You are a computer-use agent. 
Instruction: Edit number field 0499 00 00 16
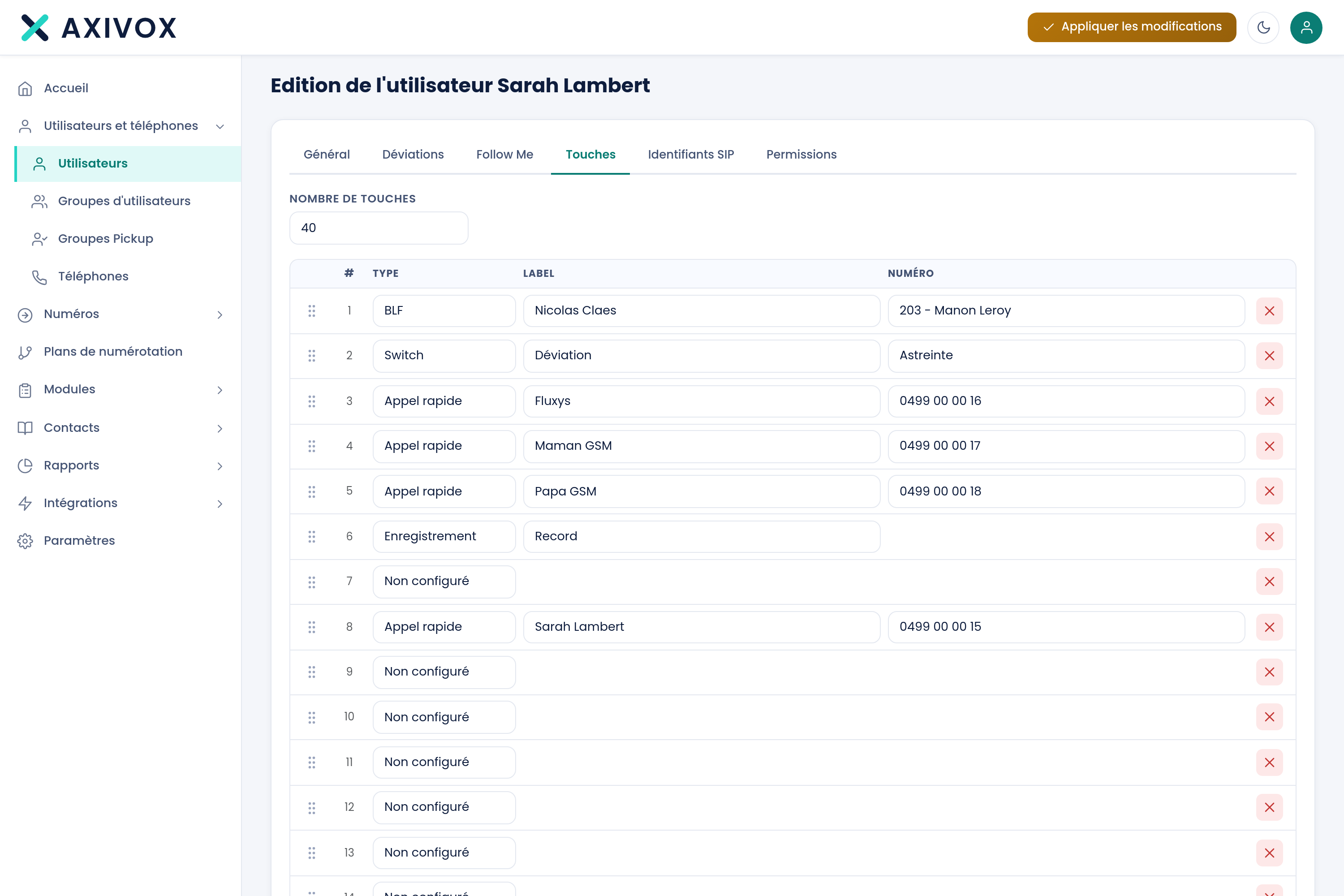click(1066, 401)
